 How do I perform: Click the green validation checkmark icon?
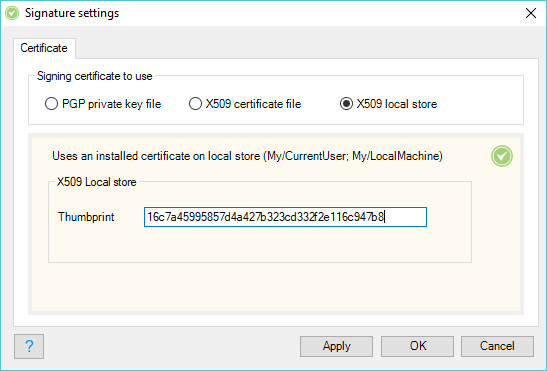tap(502, 156)
